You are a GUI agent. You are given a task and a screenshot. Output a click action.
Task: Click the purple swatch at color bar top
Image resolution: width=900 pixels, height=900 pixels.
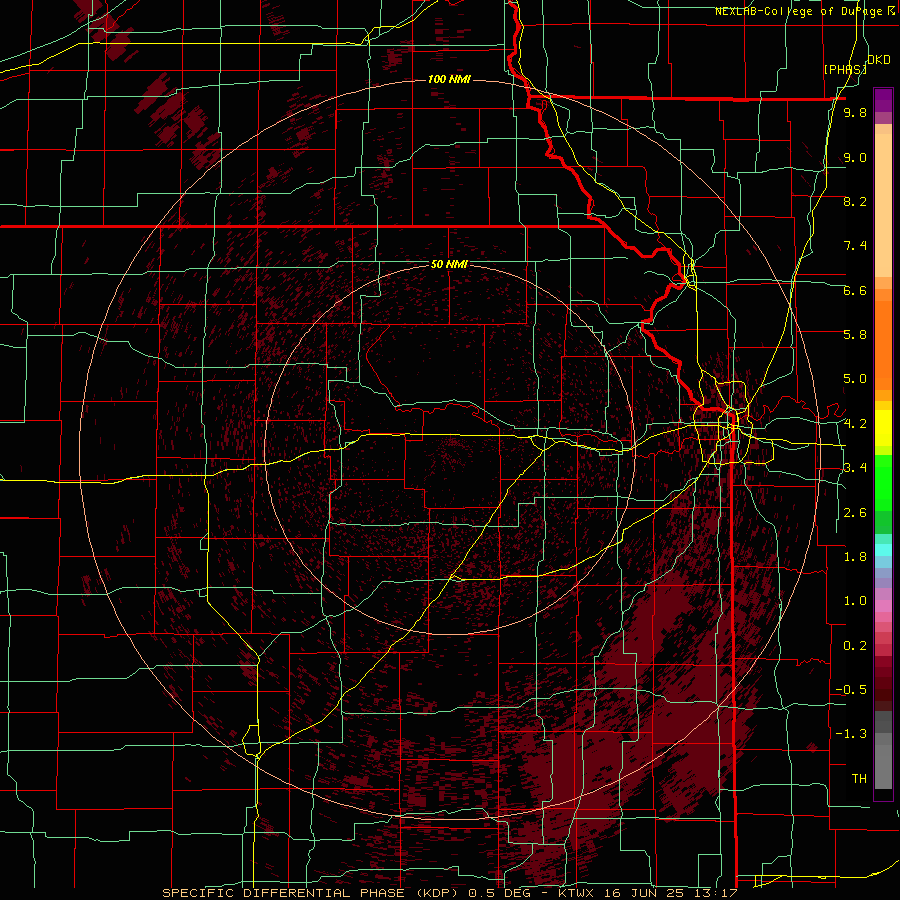pyautogui.click(x=883, y=100)
